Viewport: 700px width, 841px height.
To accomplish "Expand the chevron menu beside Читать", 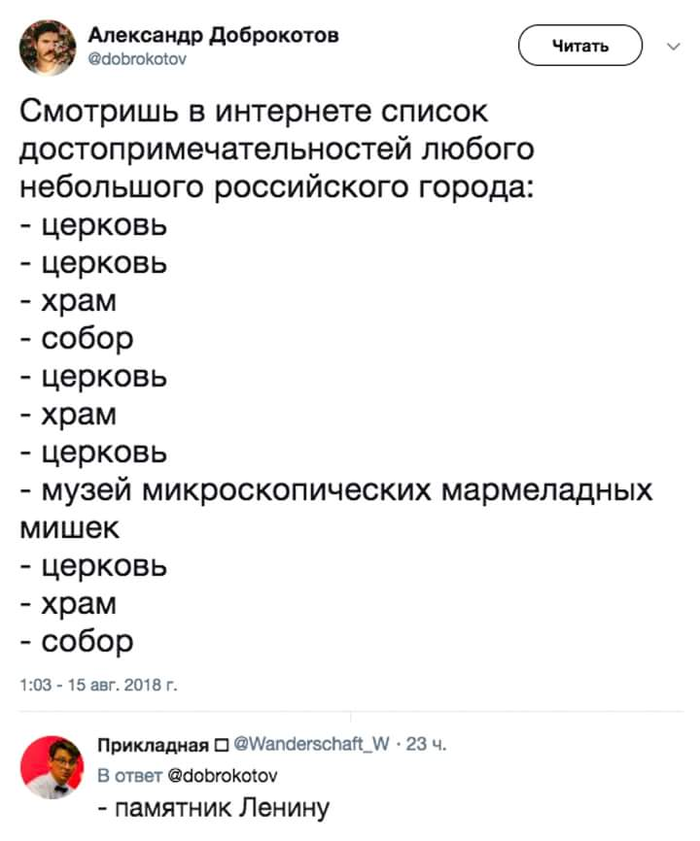I will coord(673,47).
